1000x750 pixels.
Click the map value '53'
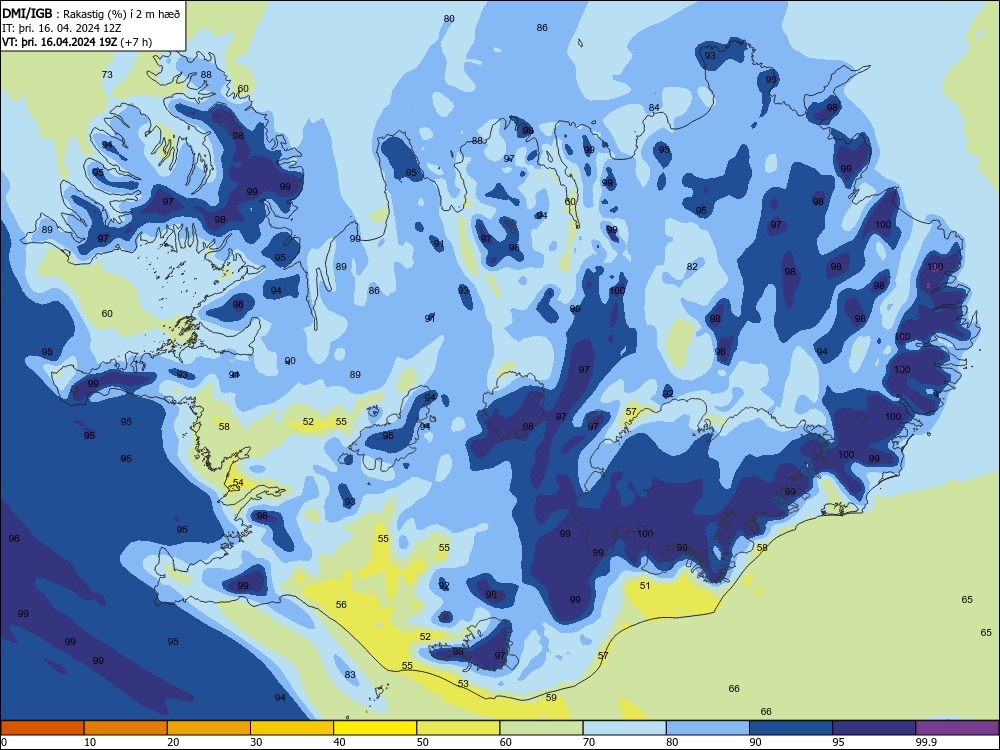[463, 684]
